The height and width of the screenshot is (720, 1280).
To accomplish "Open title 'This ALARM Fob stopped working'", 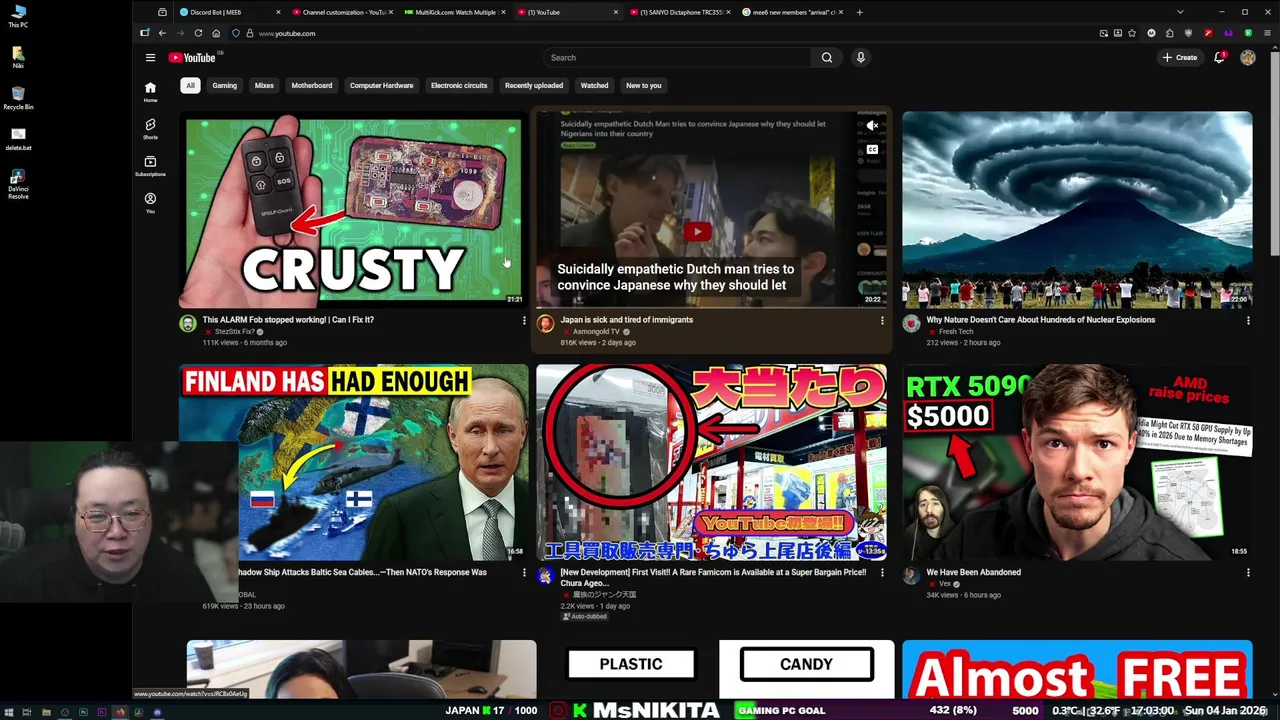I will pyautogui.click(x=288, y=320).
